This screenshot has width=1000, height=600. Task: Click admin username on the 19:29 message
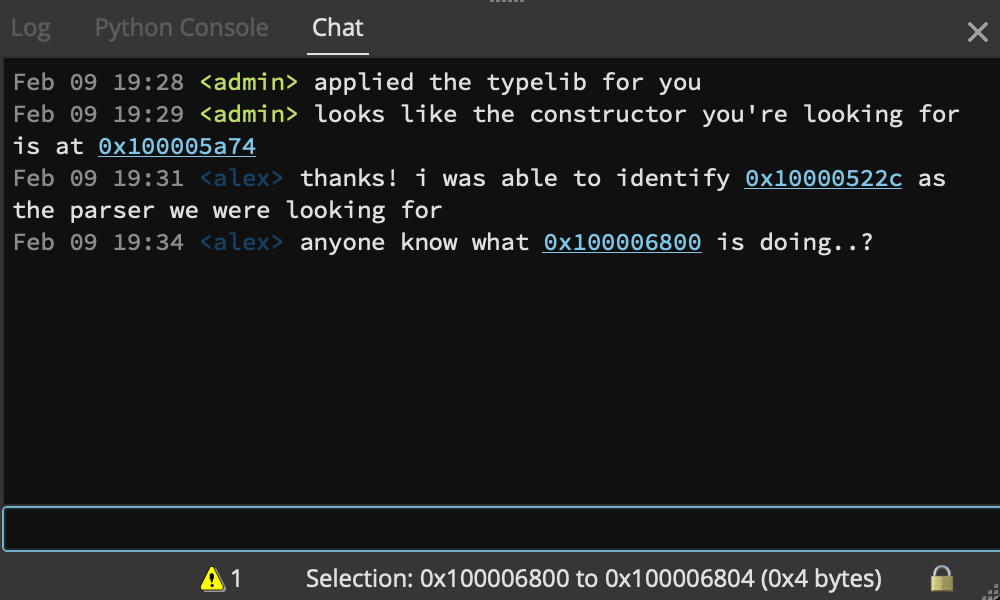click(249, 114)
